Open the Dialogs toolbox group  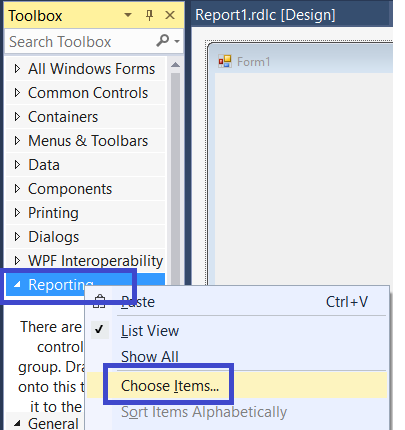pos(85,237)
